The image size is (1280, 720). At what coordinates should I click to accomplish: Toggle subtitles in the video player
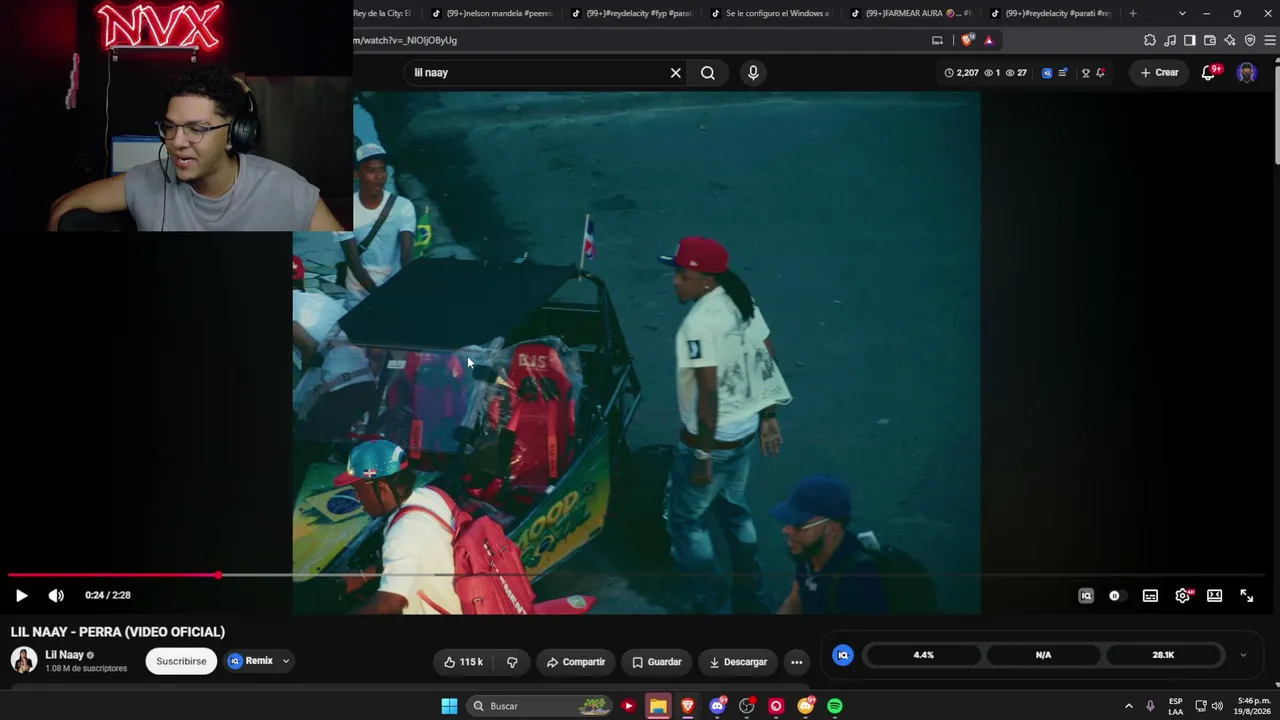pyautogui.click(x=1150, y=596)
